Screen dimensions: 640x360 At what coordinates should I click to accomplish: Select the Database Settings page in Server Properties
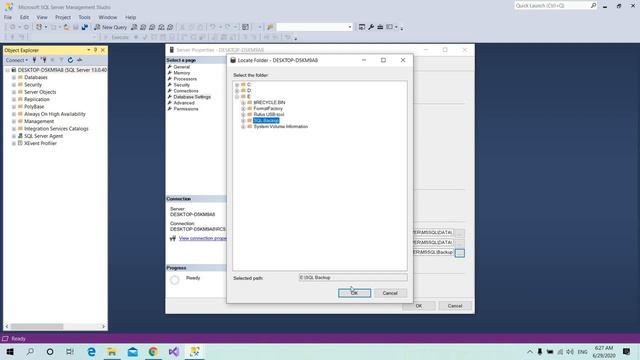[x=192, y=97]
